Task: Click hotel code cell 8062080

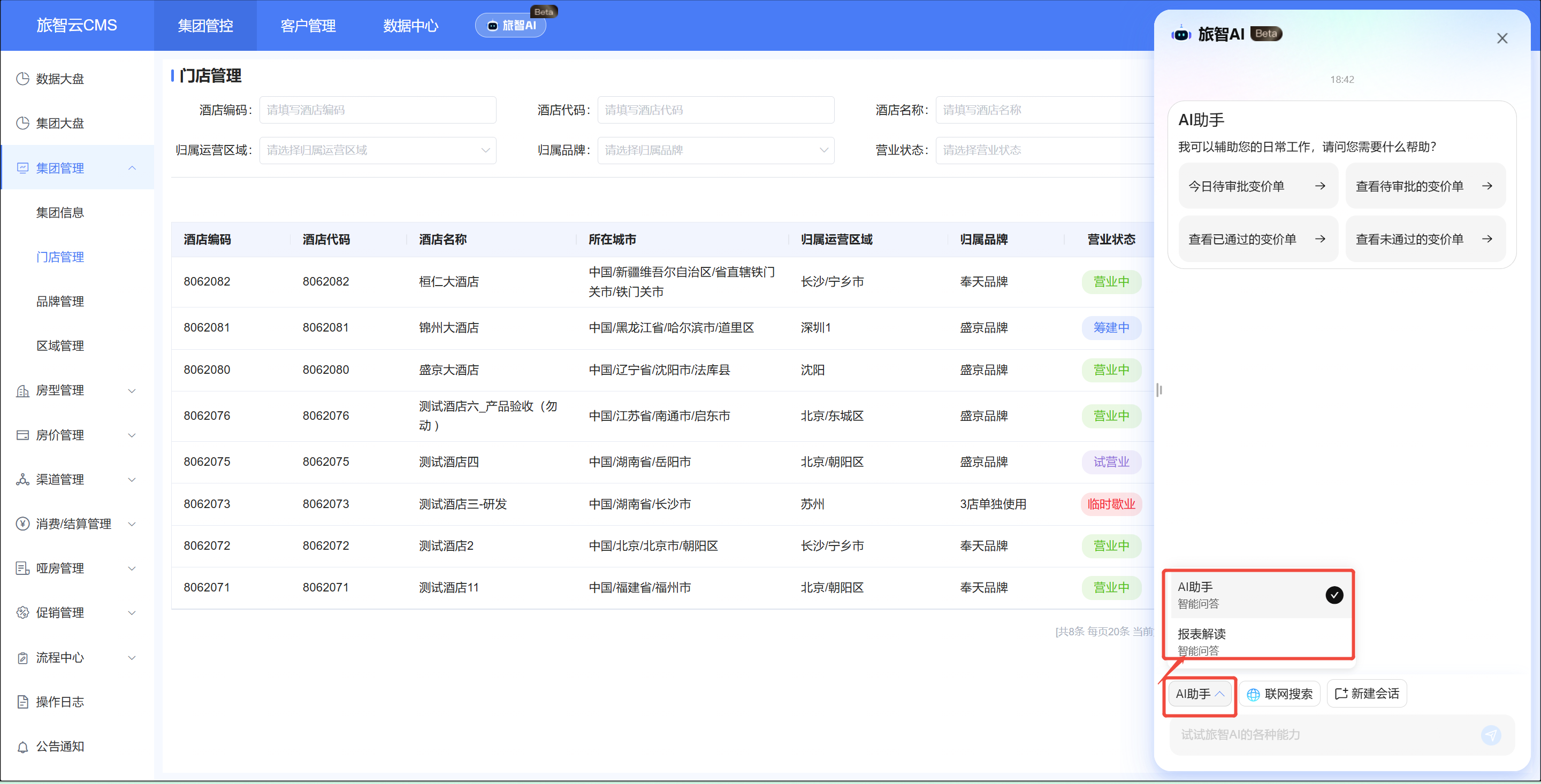Action: click(325, 370)
